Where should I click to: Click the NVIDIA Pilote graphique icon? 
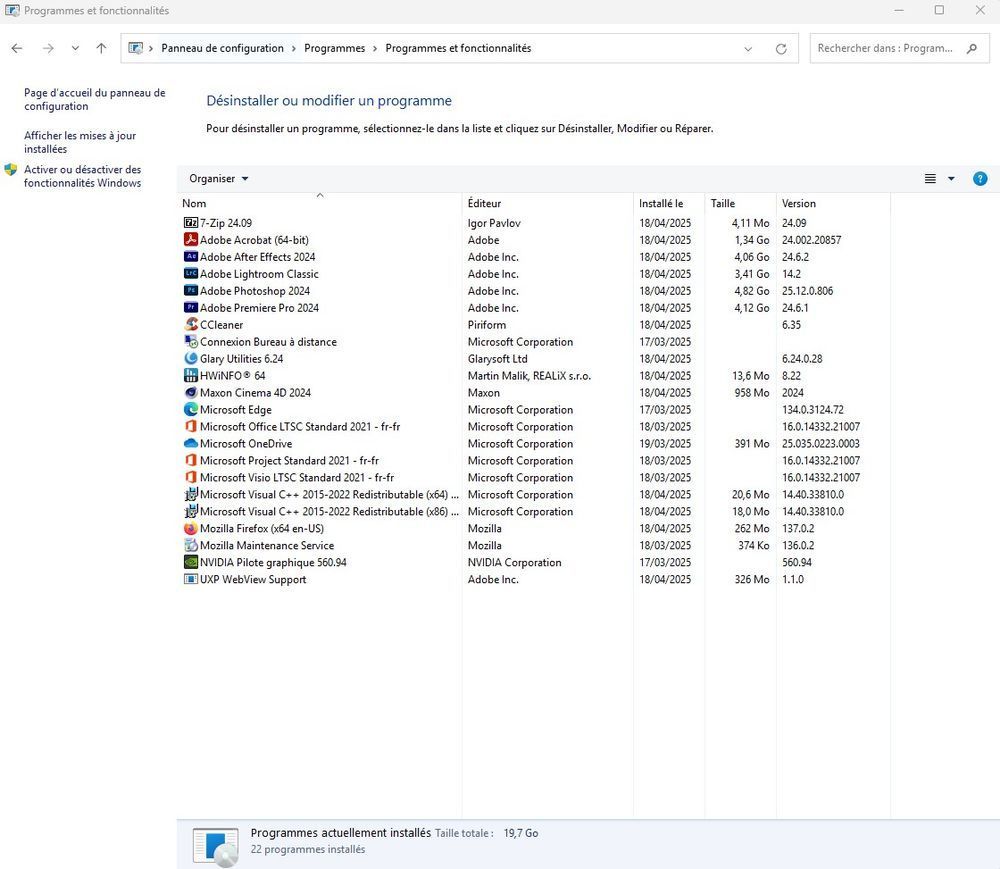click(x=191, y=562)
